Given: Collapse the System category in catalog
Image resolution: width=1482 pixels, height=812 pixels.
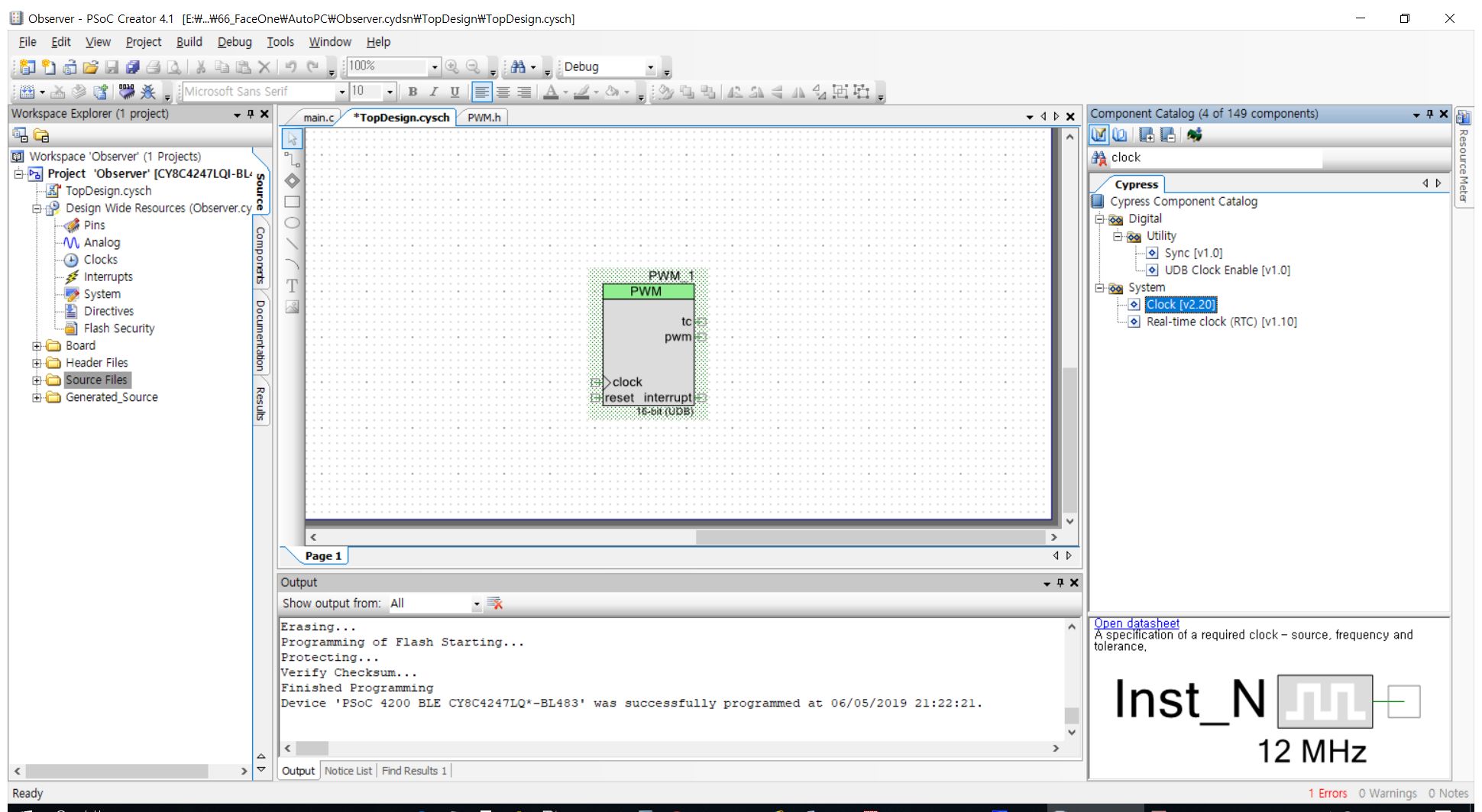Looking at the screenshot, I should click(1099, 288).
